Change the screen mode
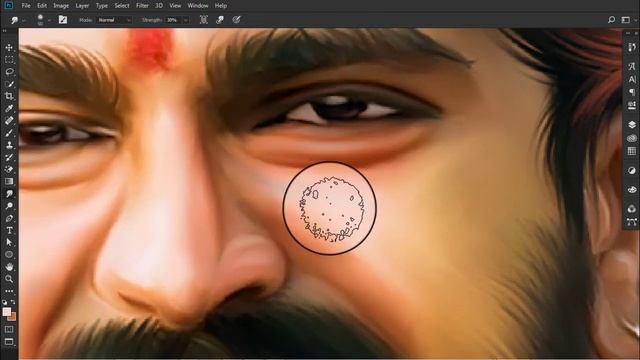Image resolution: width=640 pixels, height=360 pixels. (9, 341)
